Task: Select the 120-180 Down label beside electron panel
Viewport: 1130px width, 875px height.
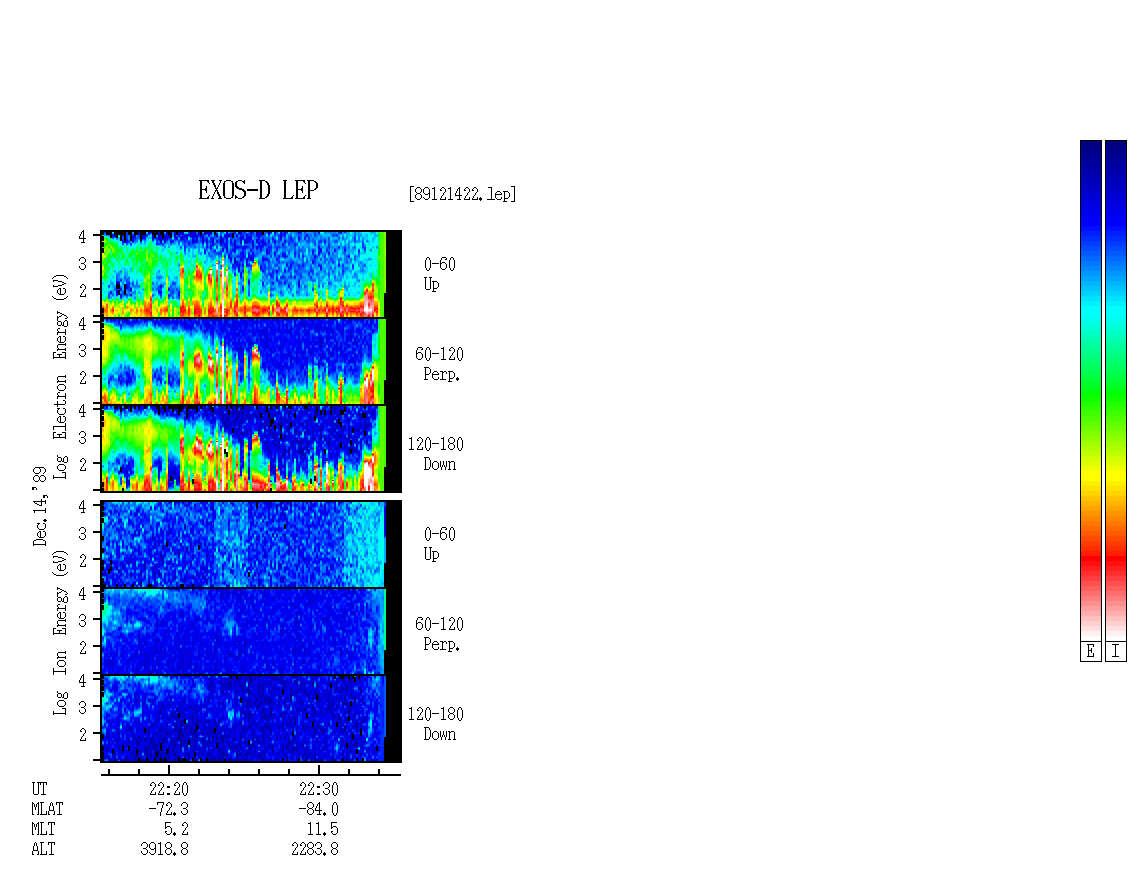Action: 436,454
